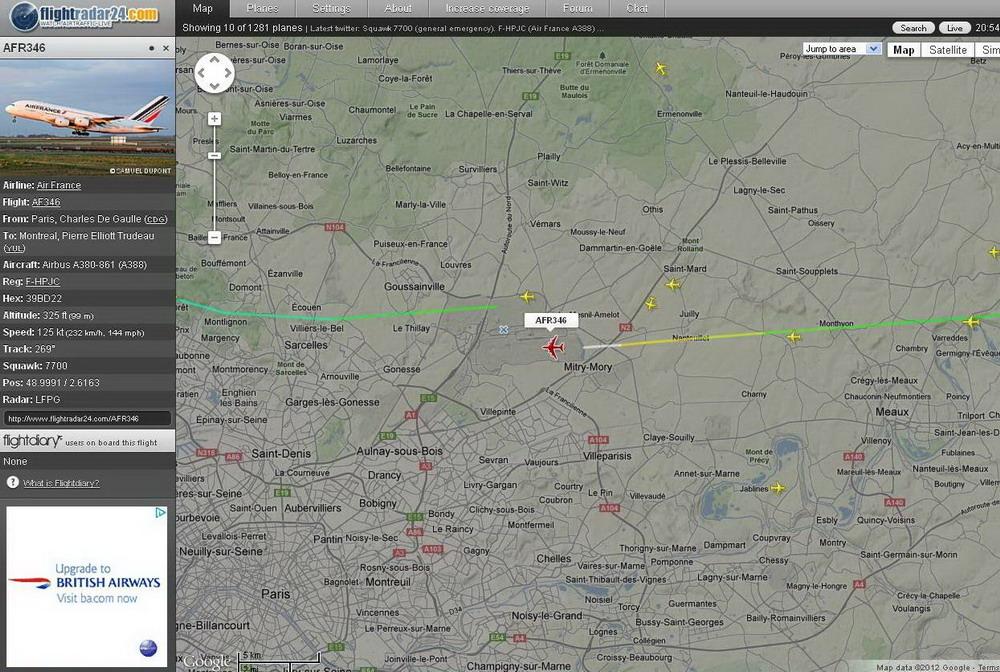Click the Air France airline link
The height and width of the screenshot is (672, 1000).
coord(59,185)
